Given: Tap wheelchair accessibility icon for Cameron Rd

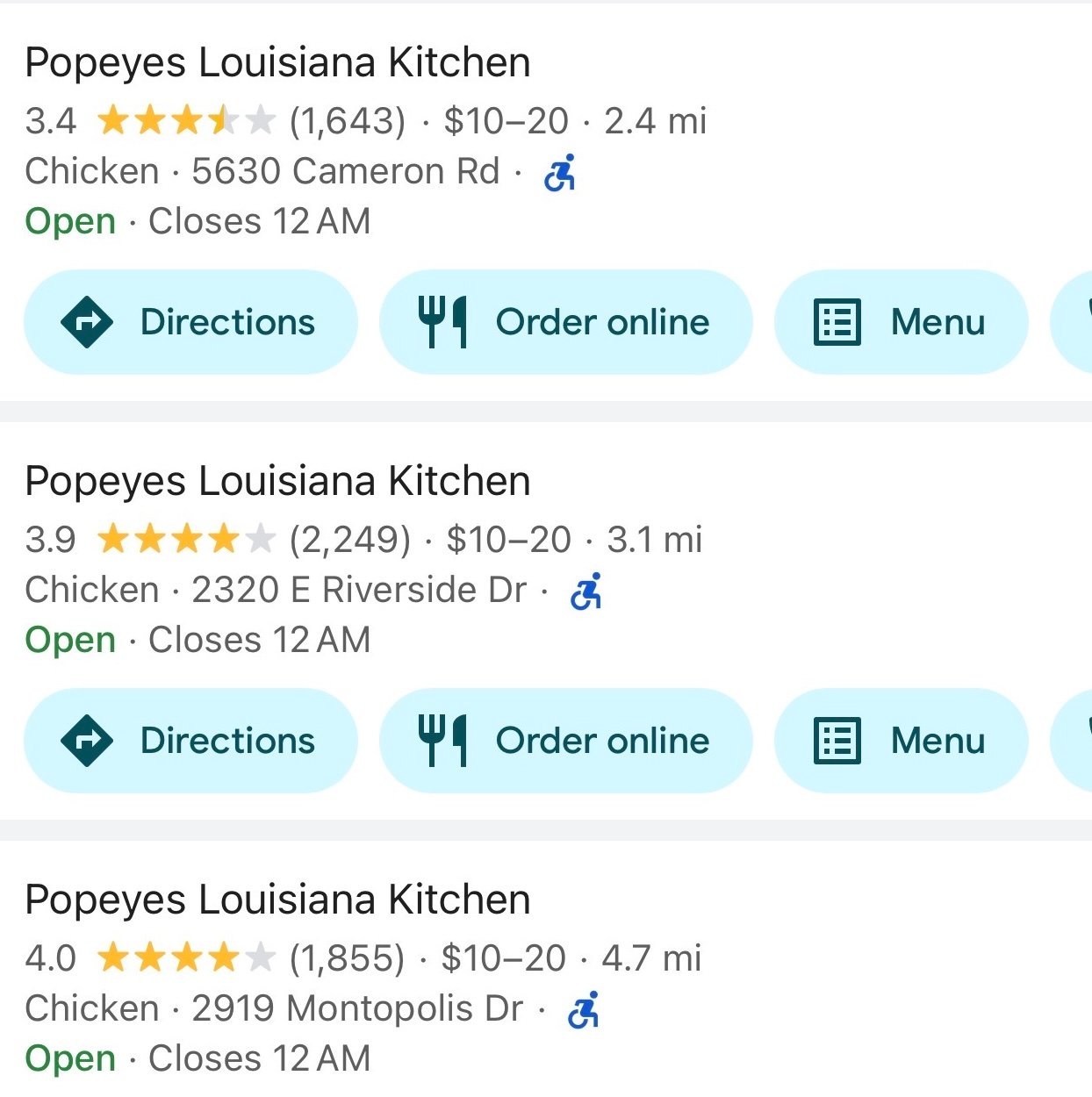Looking at the screenshot, I should [560, 173].
